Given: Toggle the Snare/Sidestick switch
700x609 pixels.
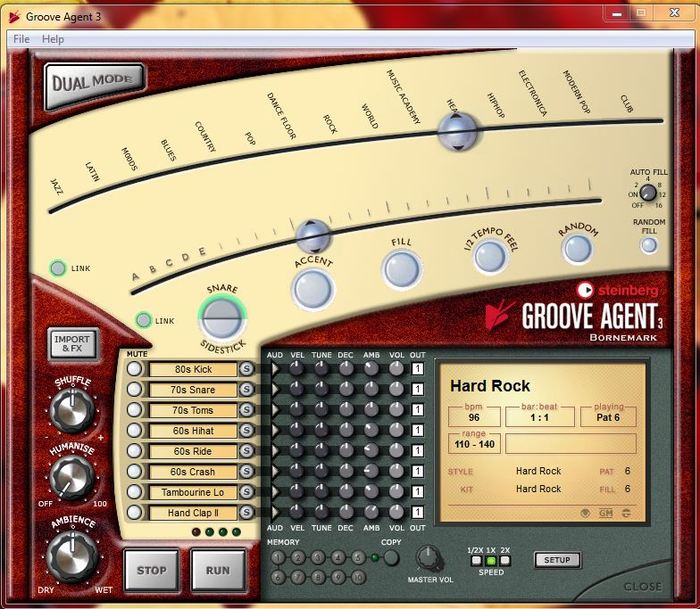Looking at the screenshot, I should tap(222, 319).
